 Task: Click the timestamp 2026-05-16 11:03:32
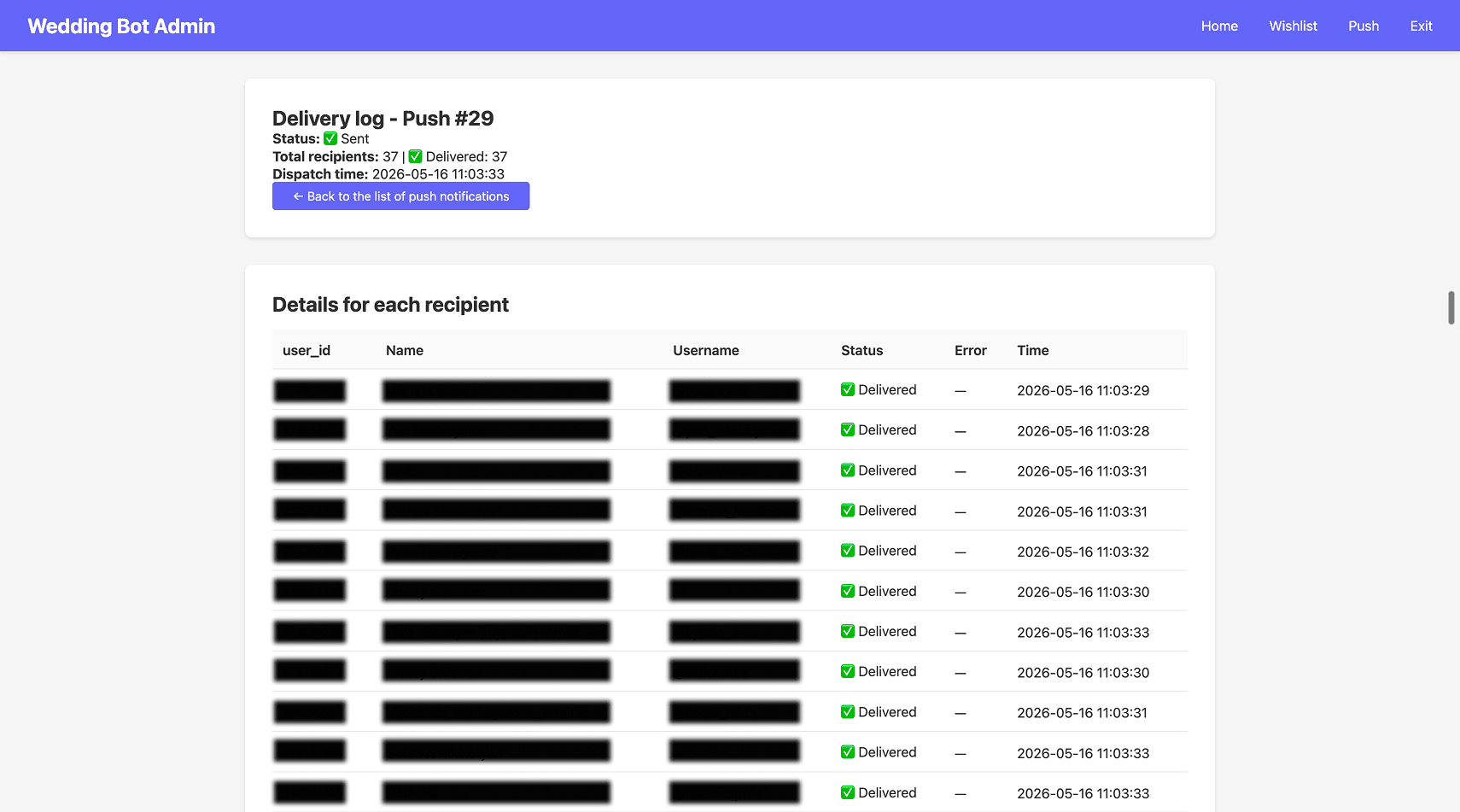click(x=1083, y=552)
